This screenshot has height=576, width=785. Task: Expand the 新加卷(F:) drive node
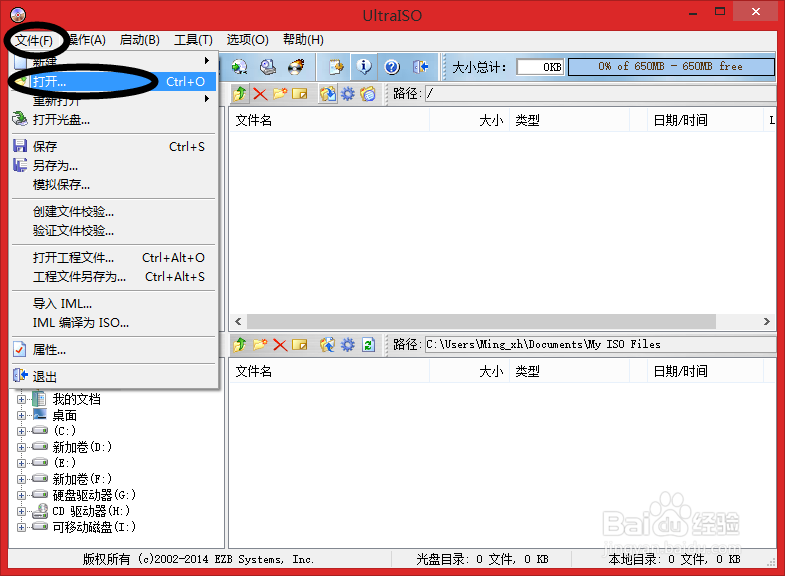[x=22, y=479]
